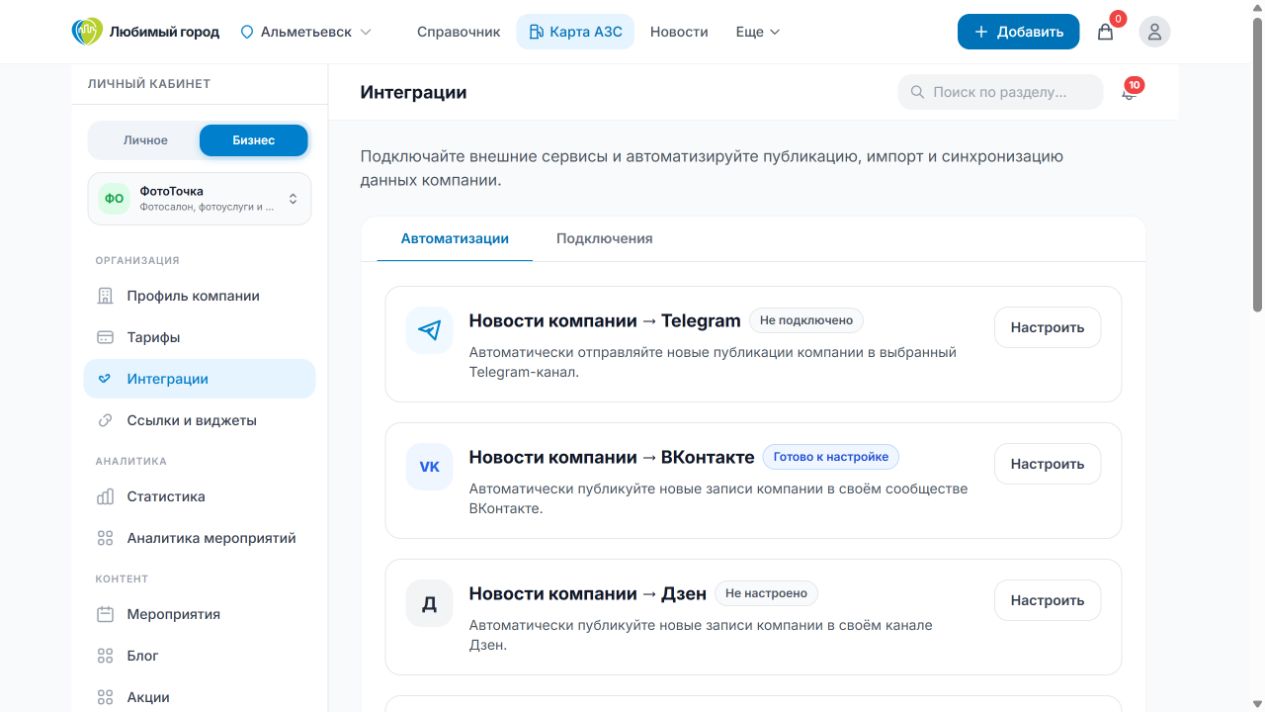
Task: Expand the Еще menu
Action: (x=757, y=32)
